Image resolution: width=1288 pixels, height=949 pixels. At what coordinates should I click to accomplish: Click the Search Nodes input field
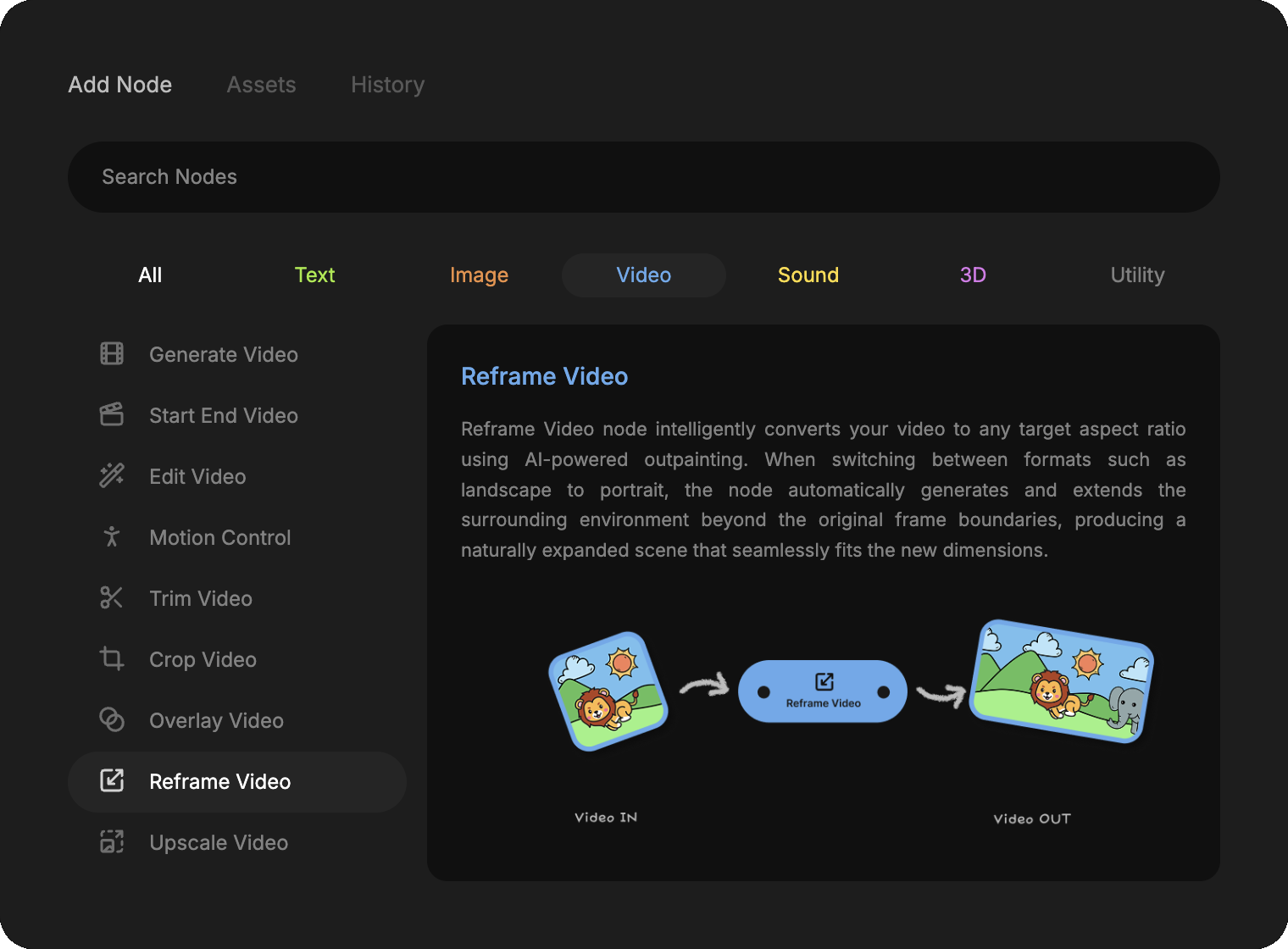(644, 177)
